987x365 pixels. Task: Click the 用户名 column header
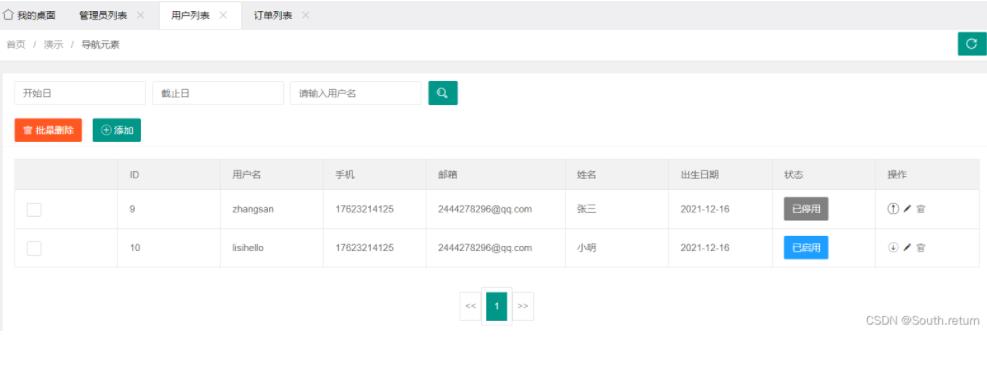pyautogui.click(x=247, y=175)
